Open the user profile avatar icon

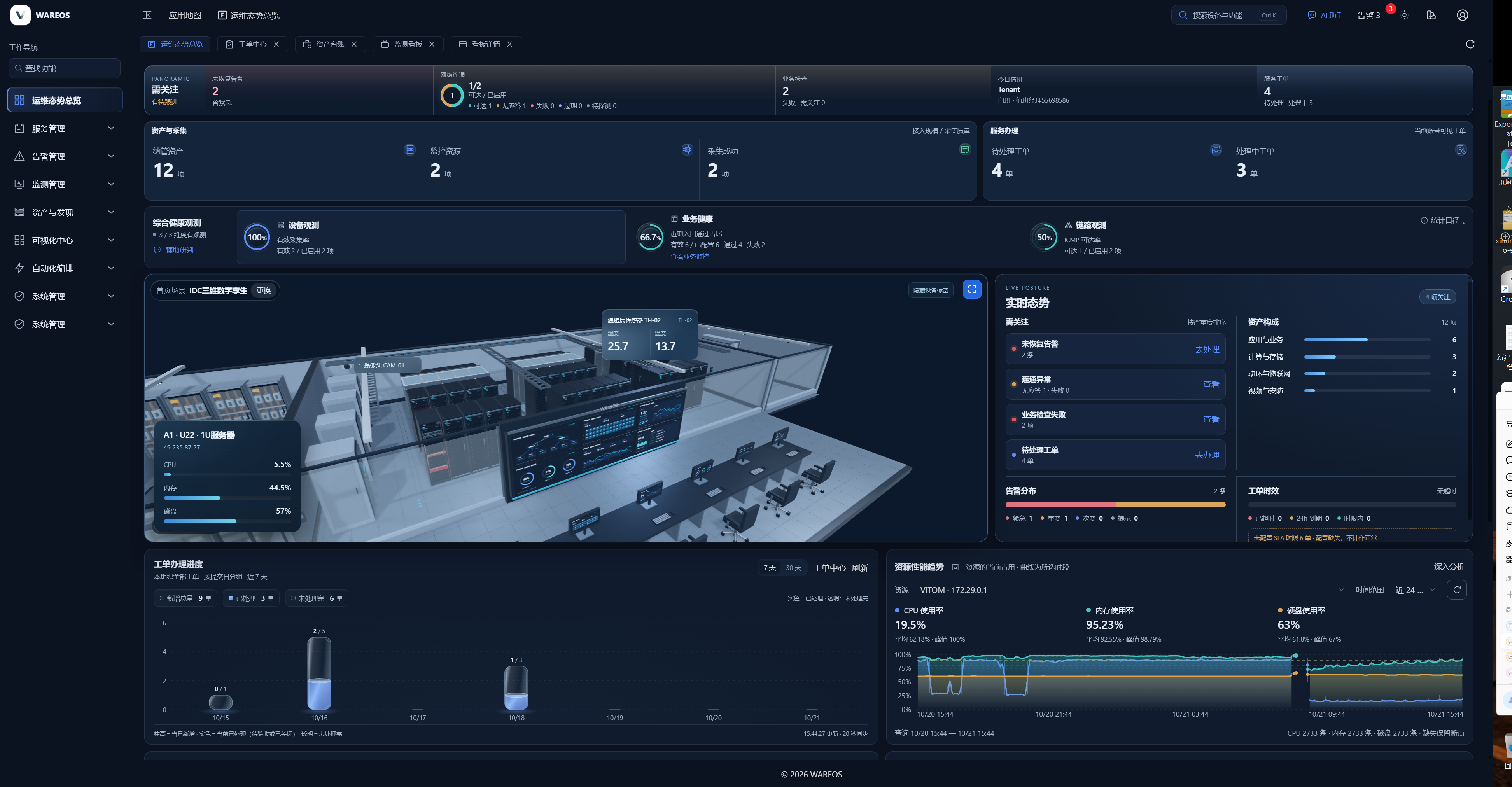(x=1462, y=15)
